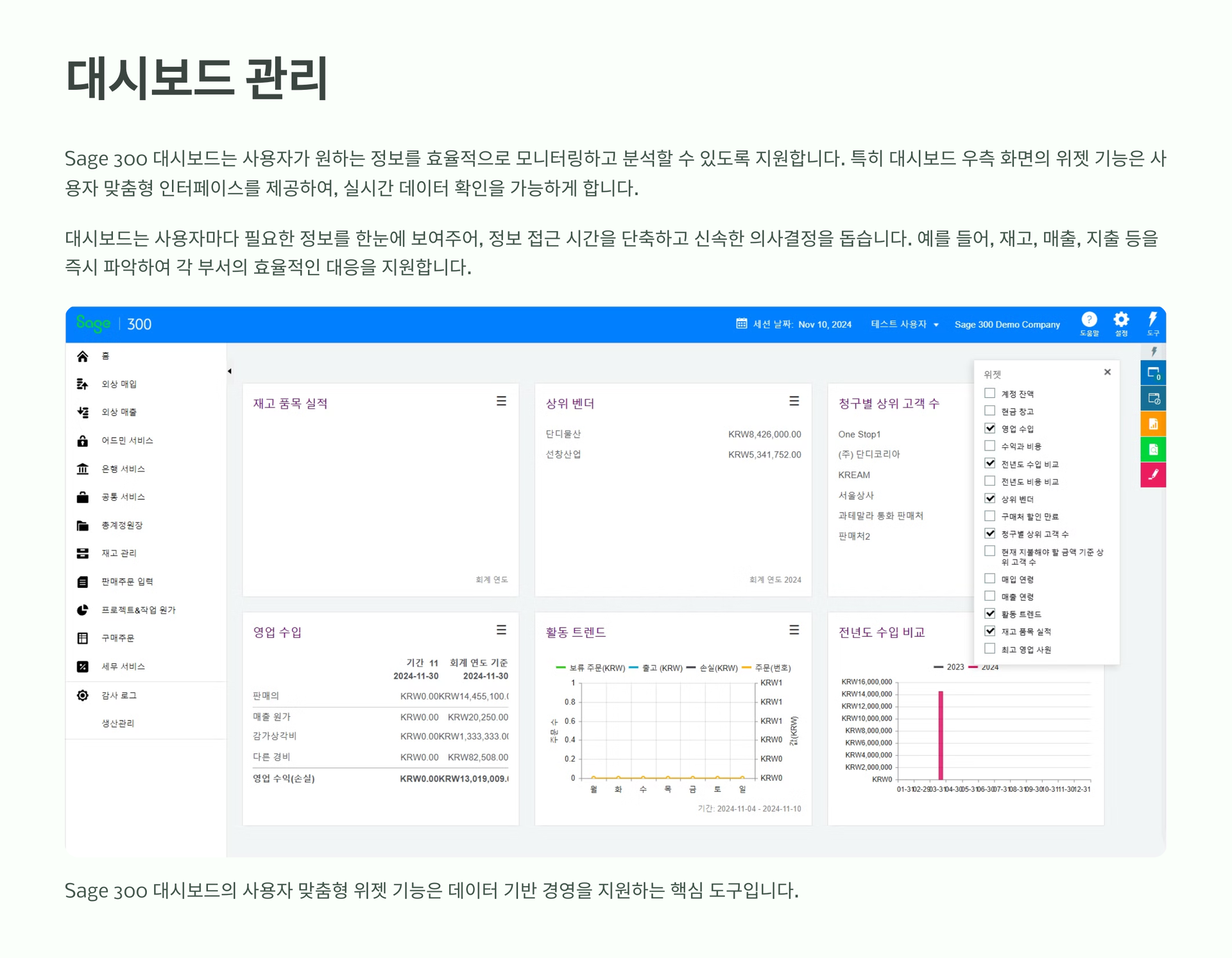1232x958 pixels.
Task: Open 세무 서비스 percent icon
Action: click(x=83, y=667)
